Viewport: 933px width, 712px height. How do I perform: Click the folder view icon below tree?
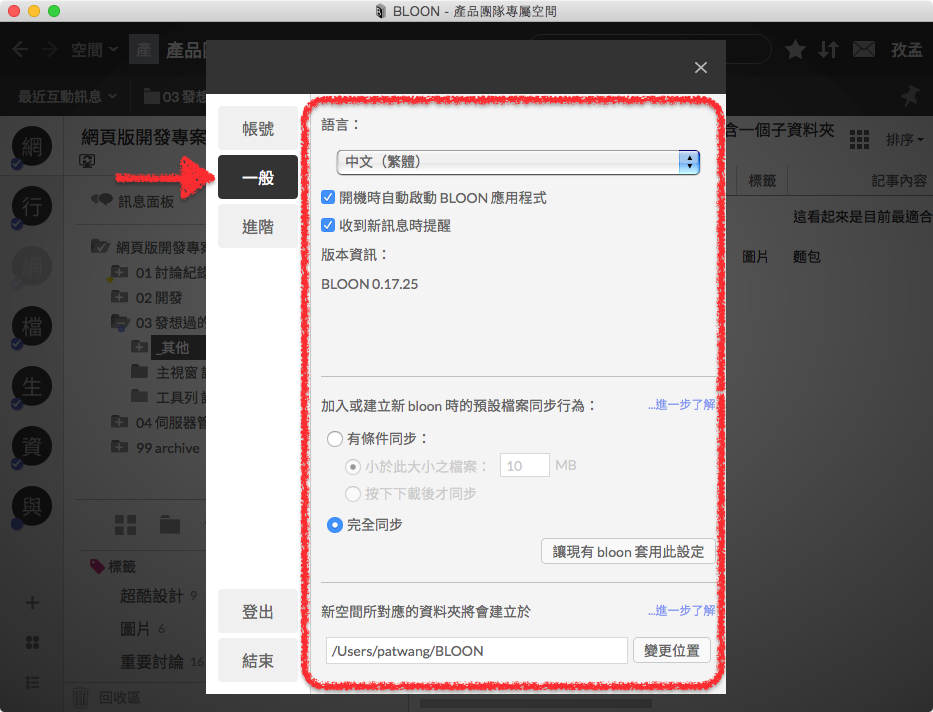tap(170, 525)
